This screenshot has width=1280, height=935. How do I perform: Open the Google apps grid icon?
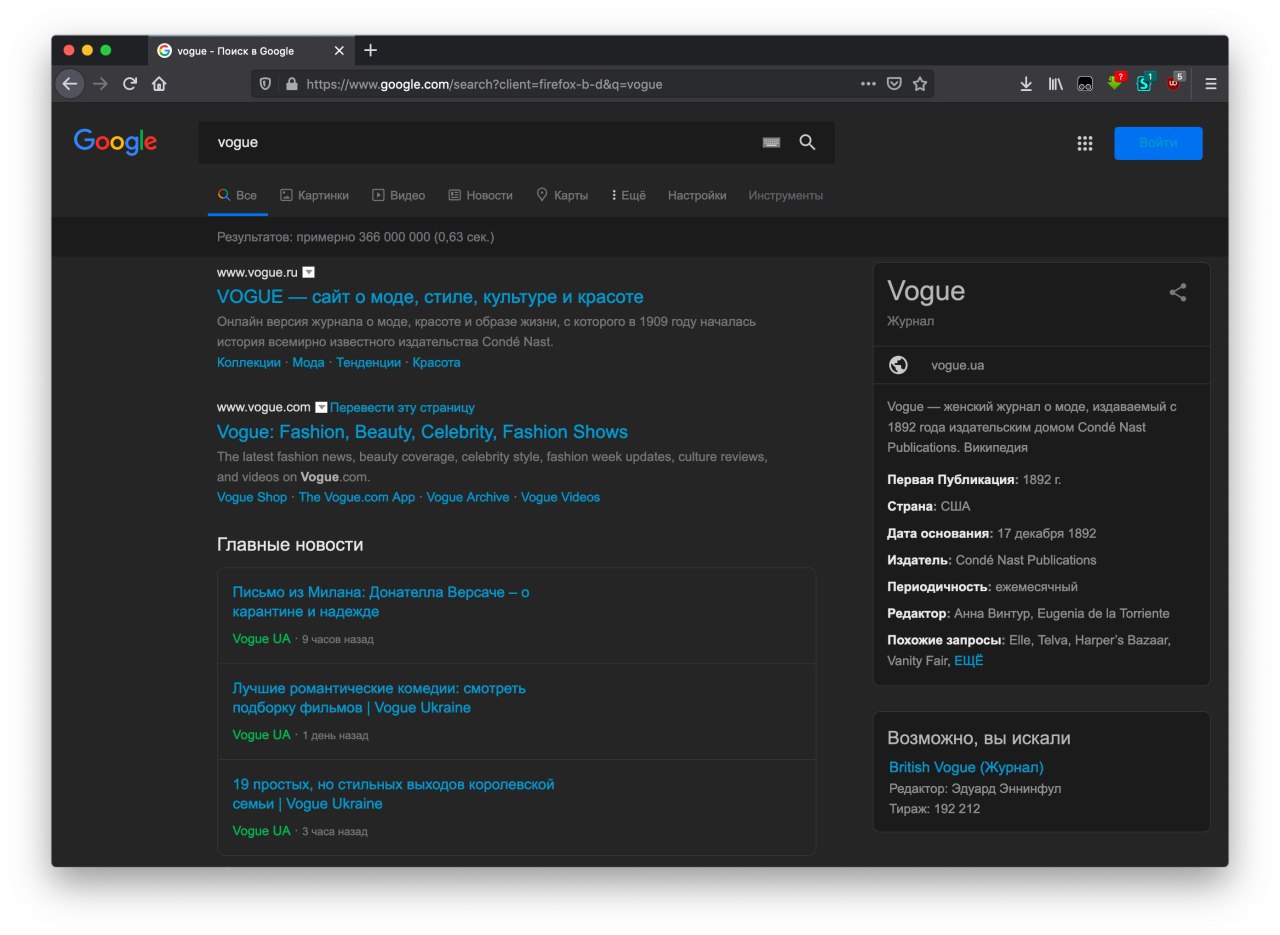pos(1085,143)
